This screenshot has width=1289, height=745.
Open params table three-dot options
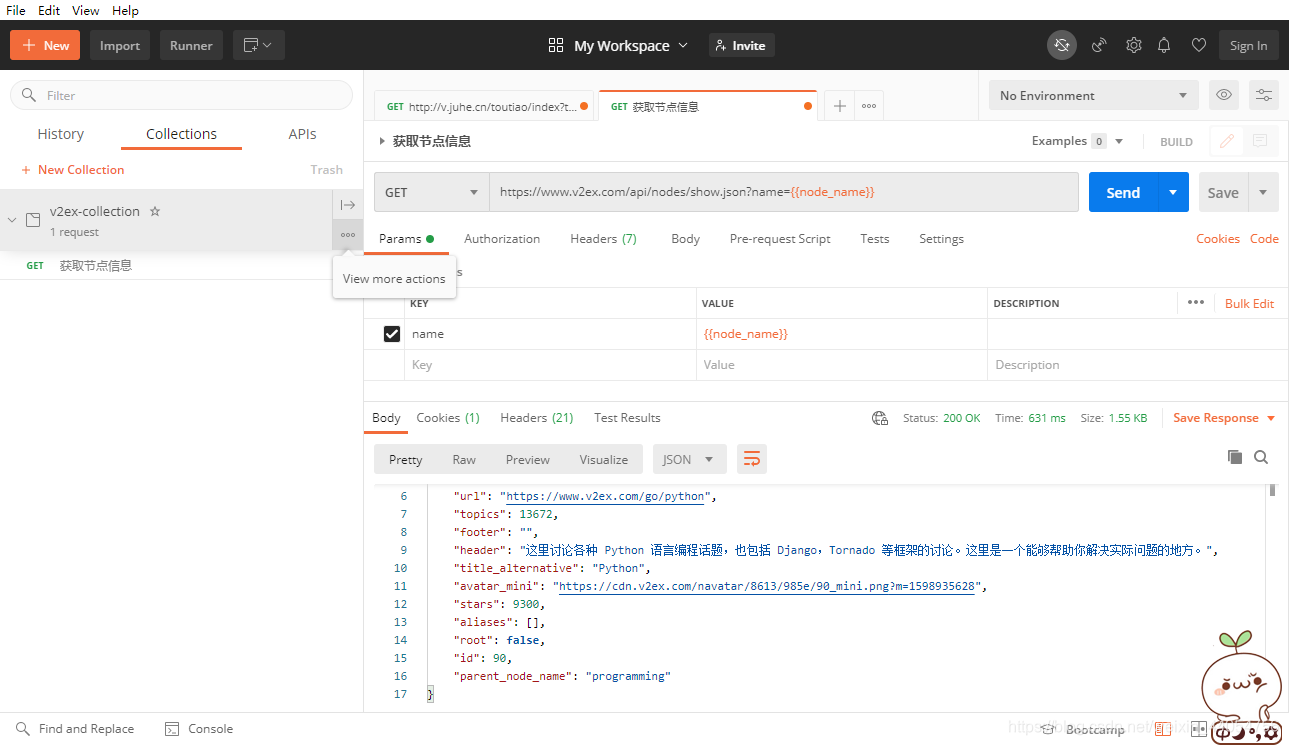point(1196,302)
